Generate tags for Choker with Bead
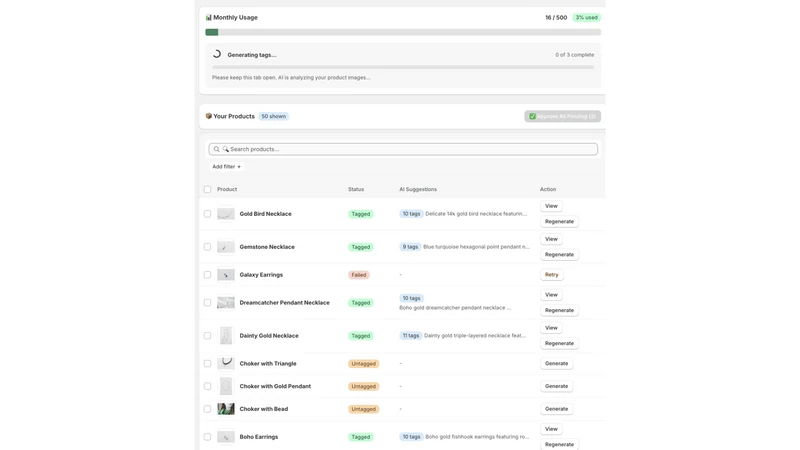This screenshot has height=450, width=800. coord(556,409)
